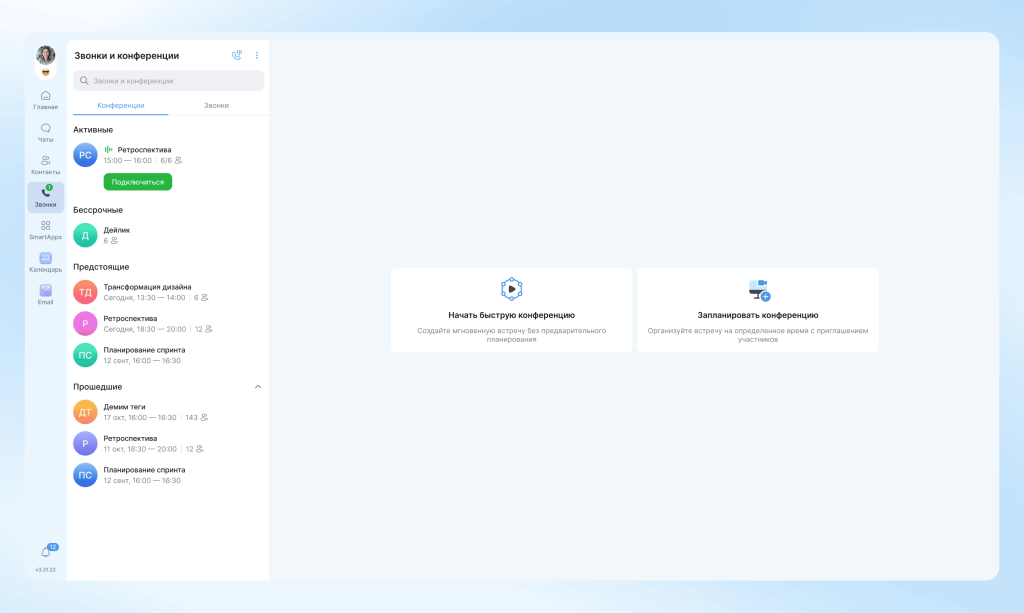
Task: Switch to the Звонки tab
Action: pos(216,105)
